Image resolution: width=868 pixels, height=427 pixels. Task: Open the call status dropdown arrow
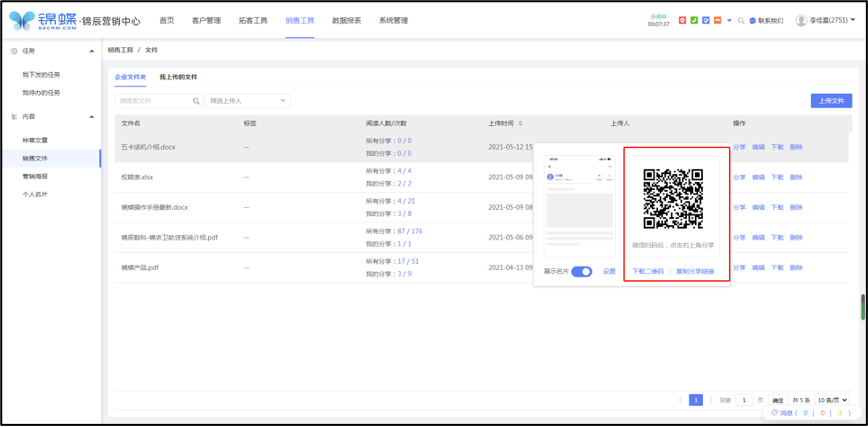click(x=729, y=20)
